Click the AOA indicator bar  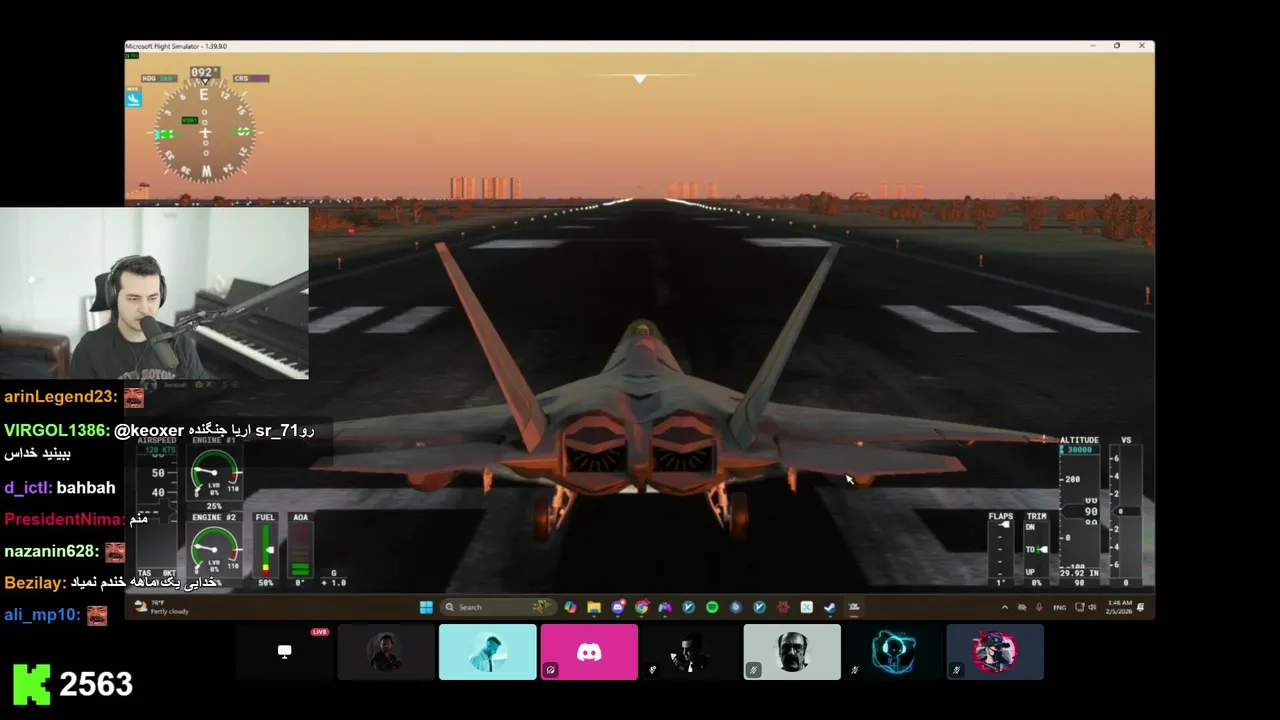click(x=300, y=549)
